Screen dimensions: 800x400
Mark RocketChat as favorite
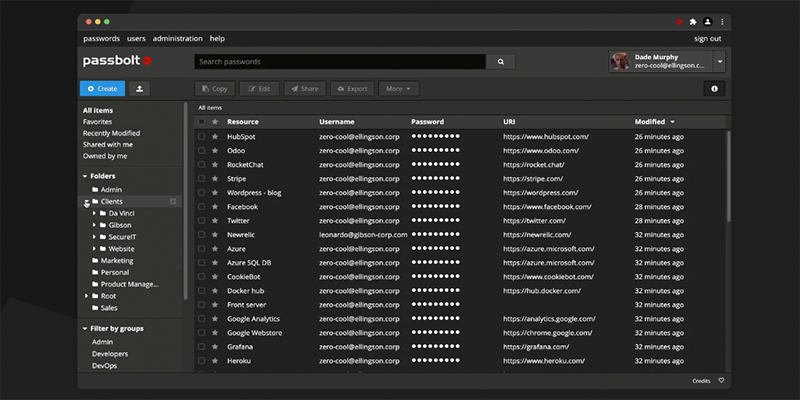click(215, 165)
